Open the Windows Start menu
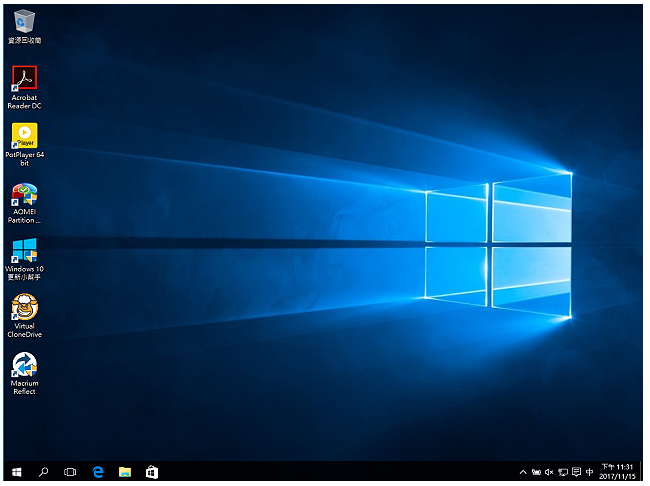 [x=17, y=472]
